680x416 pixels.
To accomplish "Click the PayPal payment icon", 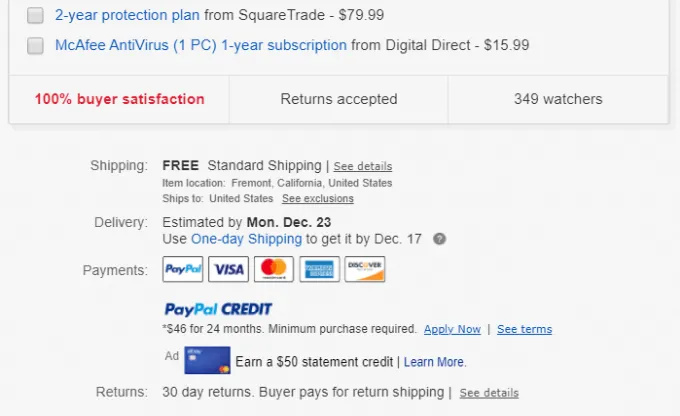I will pos(183,269).
